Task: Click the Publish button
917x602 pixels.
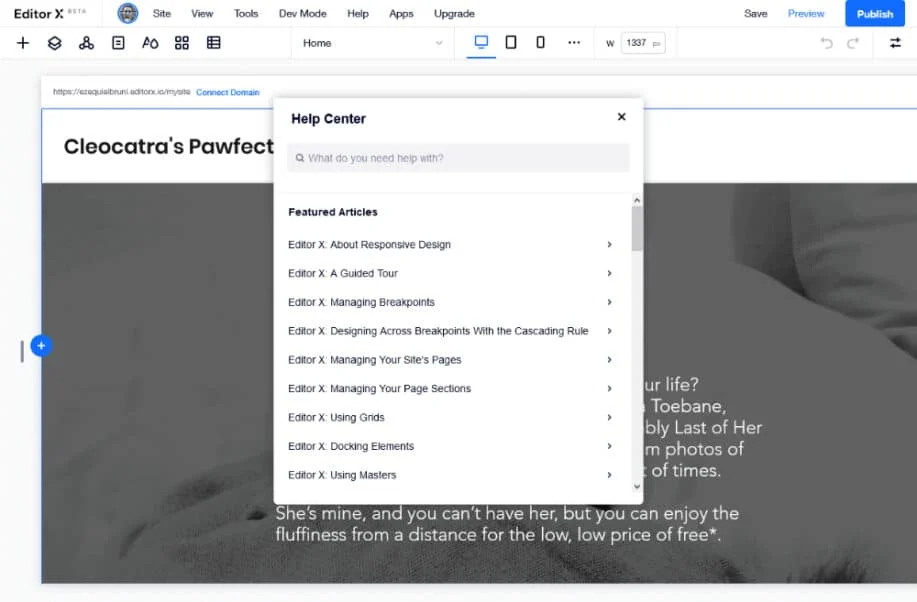Action: [x=874, y=14]
